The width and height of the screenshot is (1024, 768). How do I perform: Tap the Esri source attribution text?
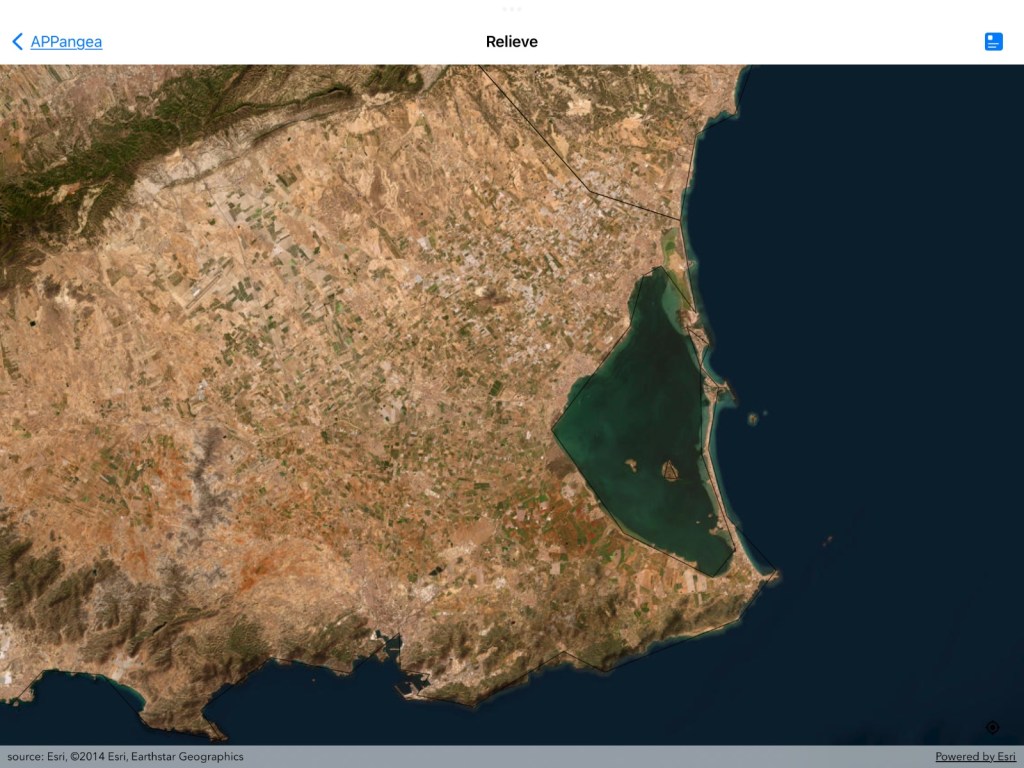click(125, 757)
